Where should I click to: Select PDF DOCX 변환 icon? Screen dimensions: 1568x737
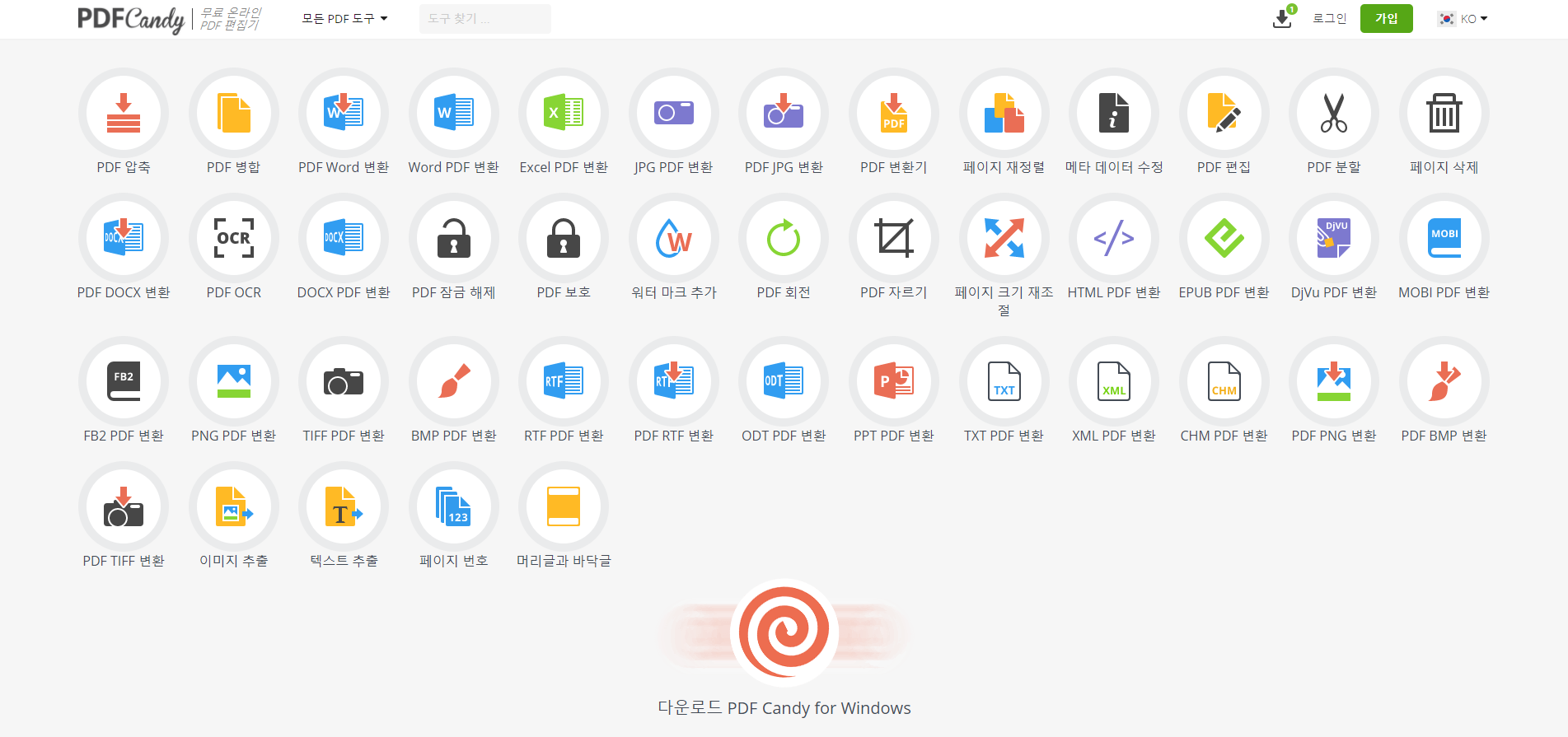124,238
